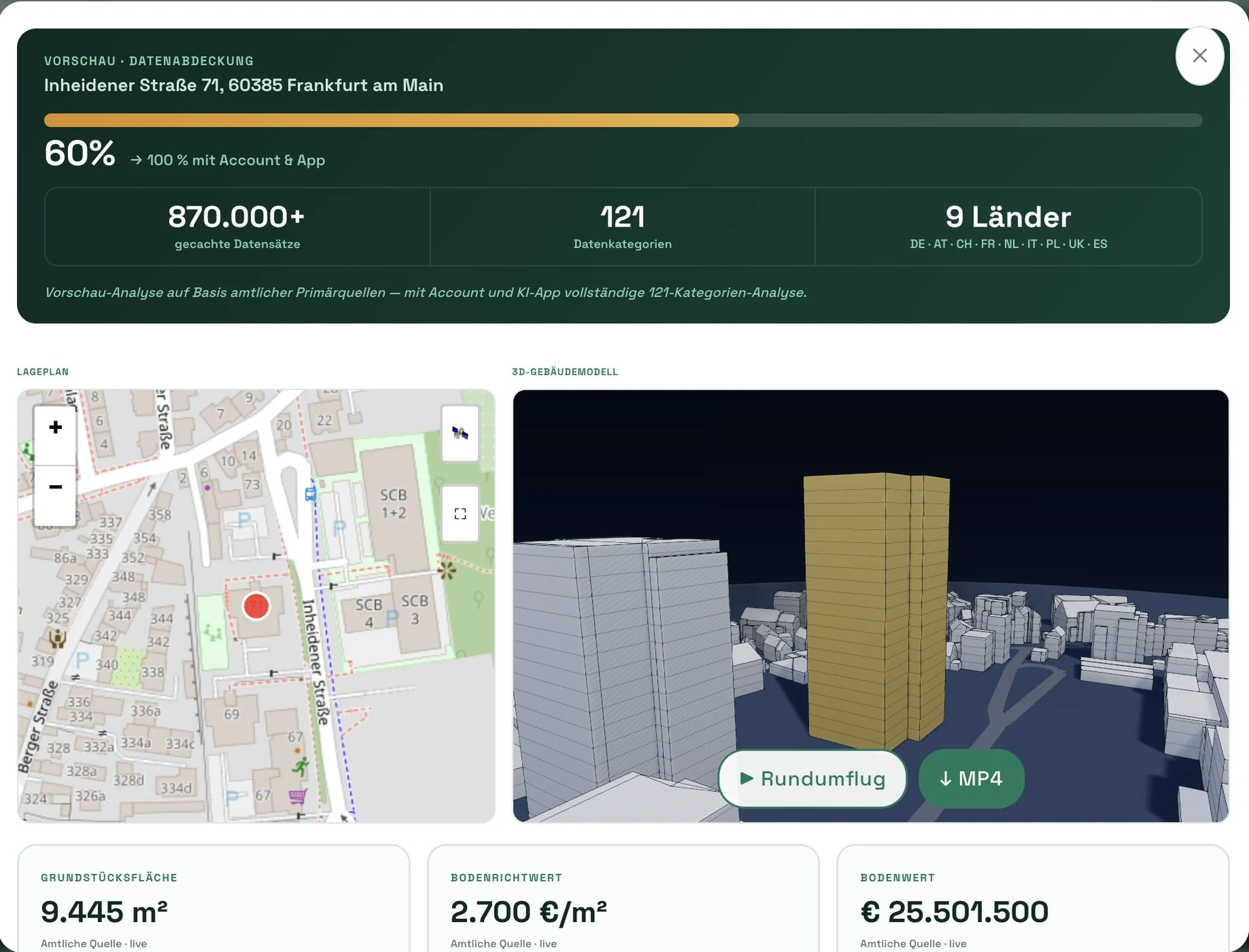The width and height of the screenshot is (1249, 952).
Task: Click the building number 69 on map
Action: click(231, 714)
